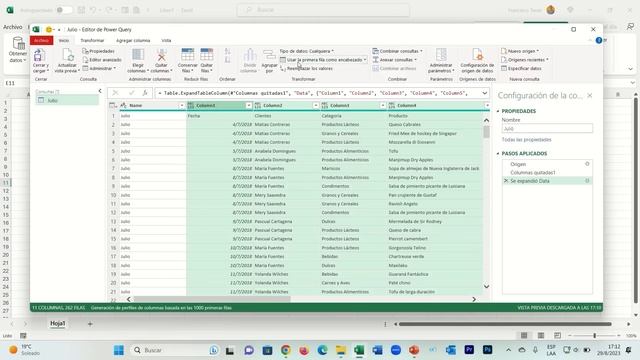
Task: Expand the formula bar
Action: pyautogui.click(x=484, y=93)
